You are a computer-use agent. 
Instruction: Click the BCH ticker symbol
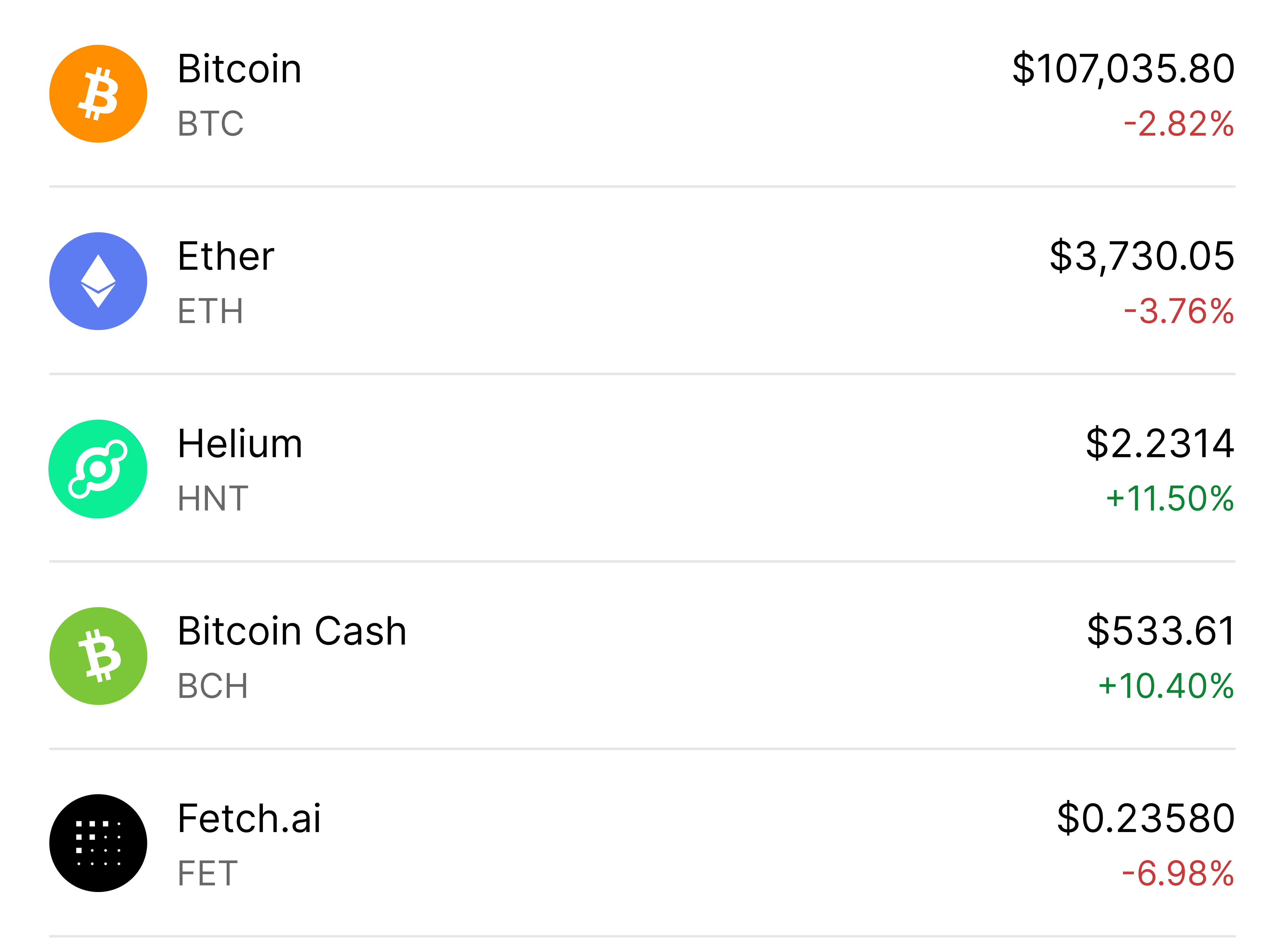tap(213, 686)
